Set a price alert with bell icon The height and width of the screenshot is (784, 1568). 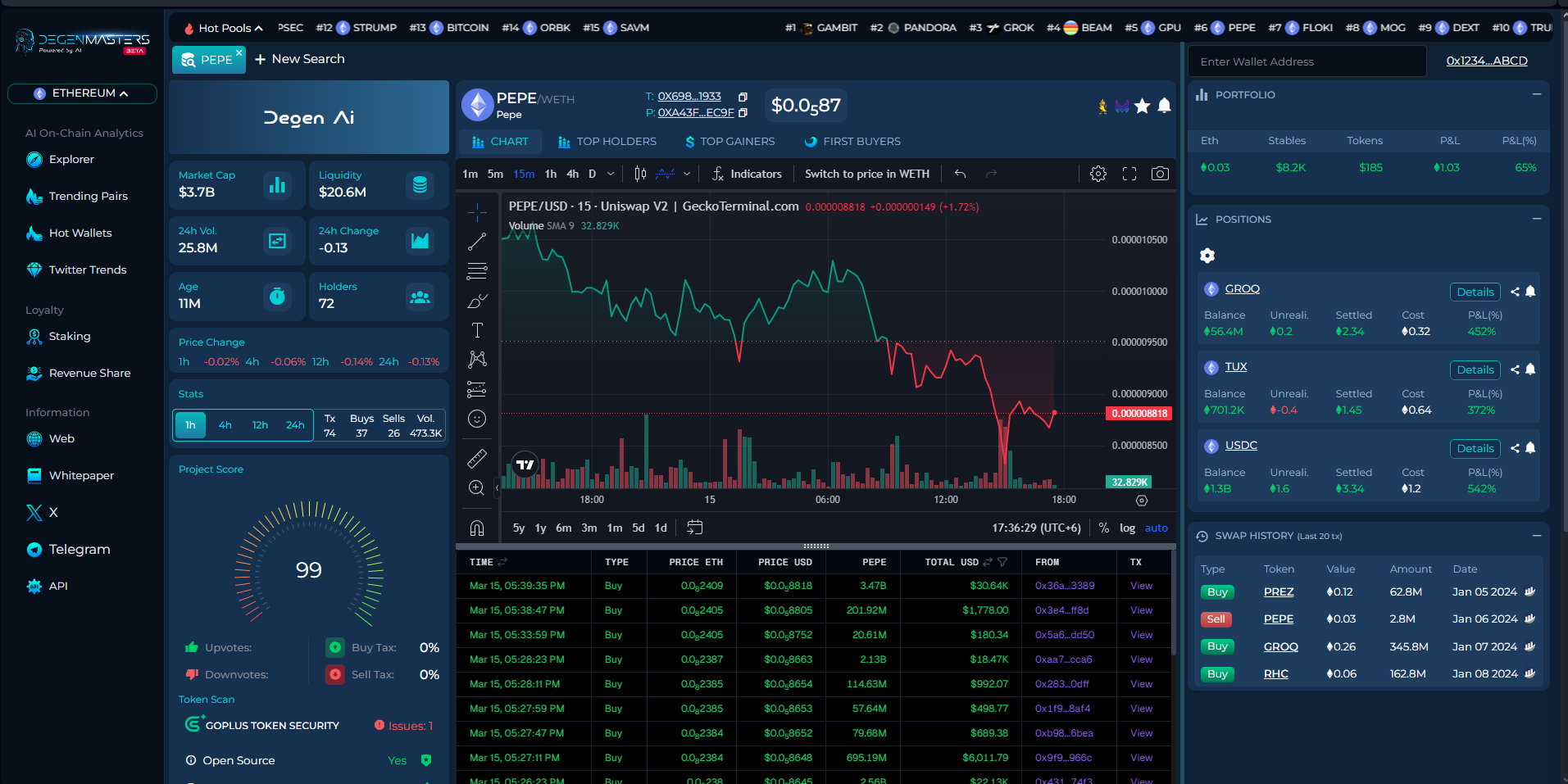(1164, 106)
